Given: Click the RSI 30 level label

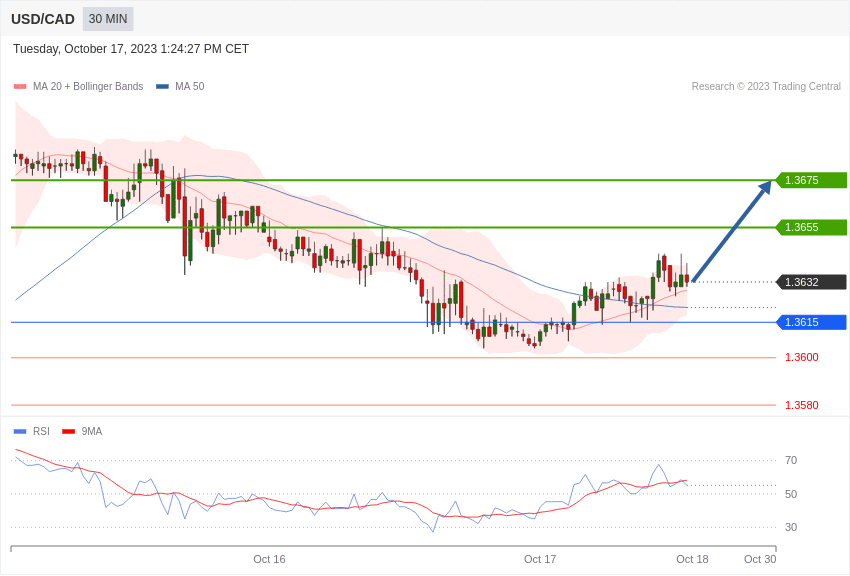Looking at the screenshot, I should pos(791,527).
